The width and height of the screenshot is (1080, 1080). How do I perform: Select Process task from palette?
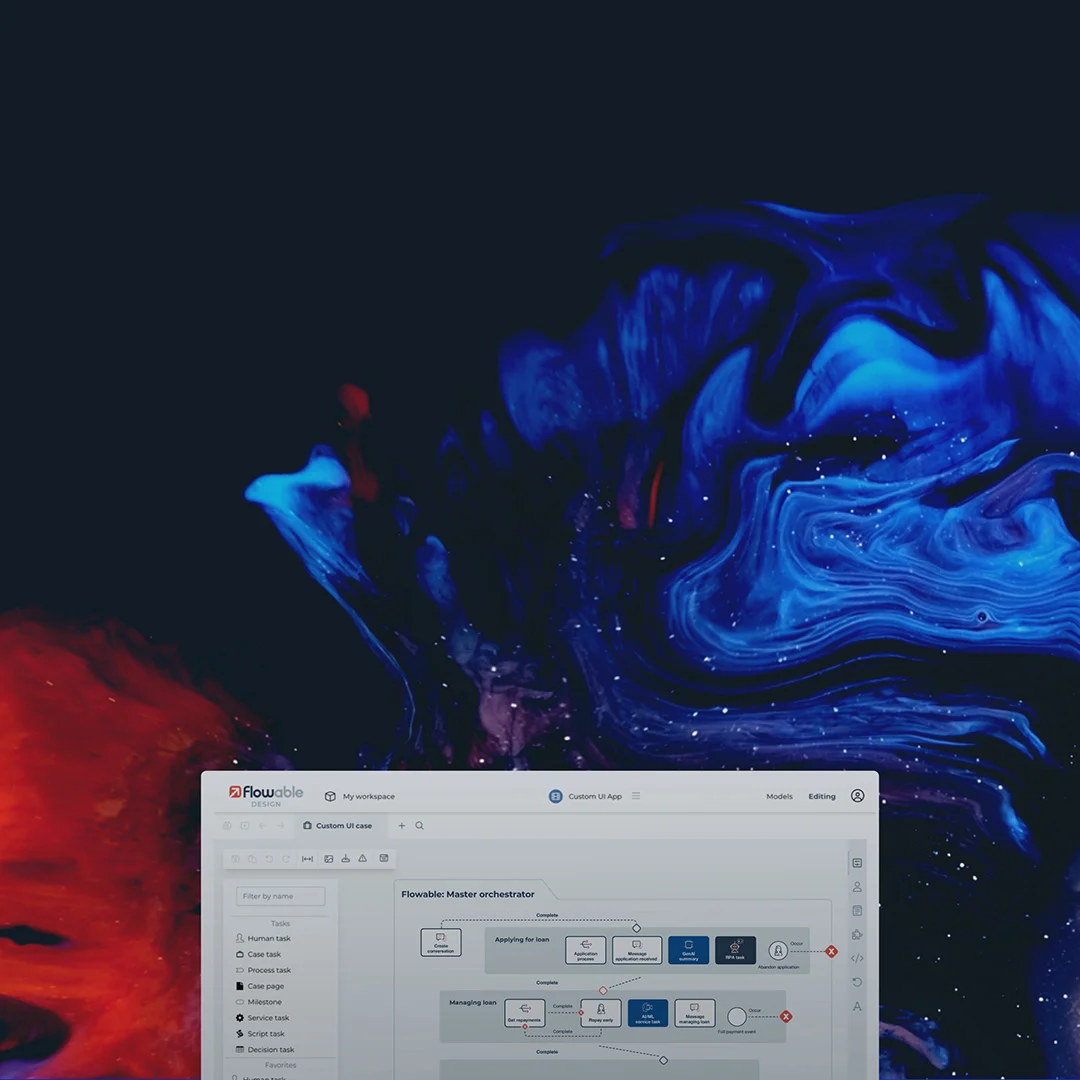tap(264, 970)
